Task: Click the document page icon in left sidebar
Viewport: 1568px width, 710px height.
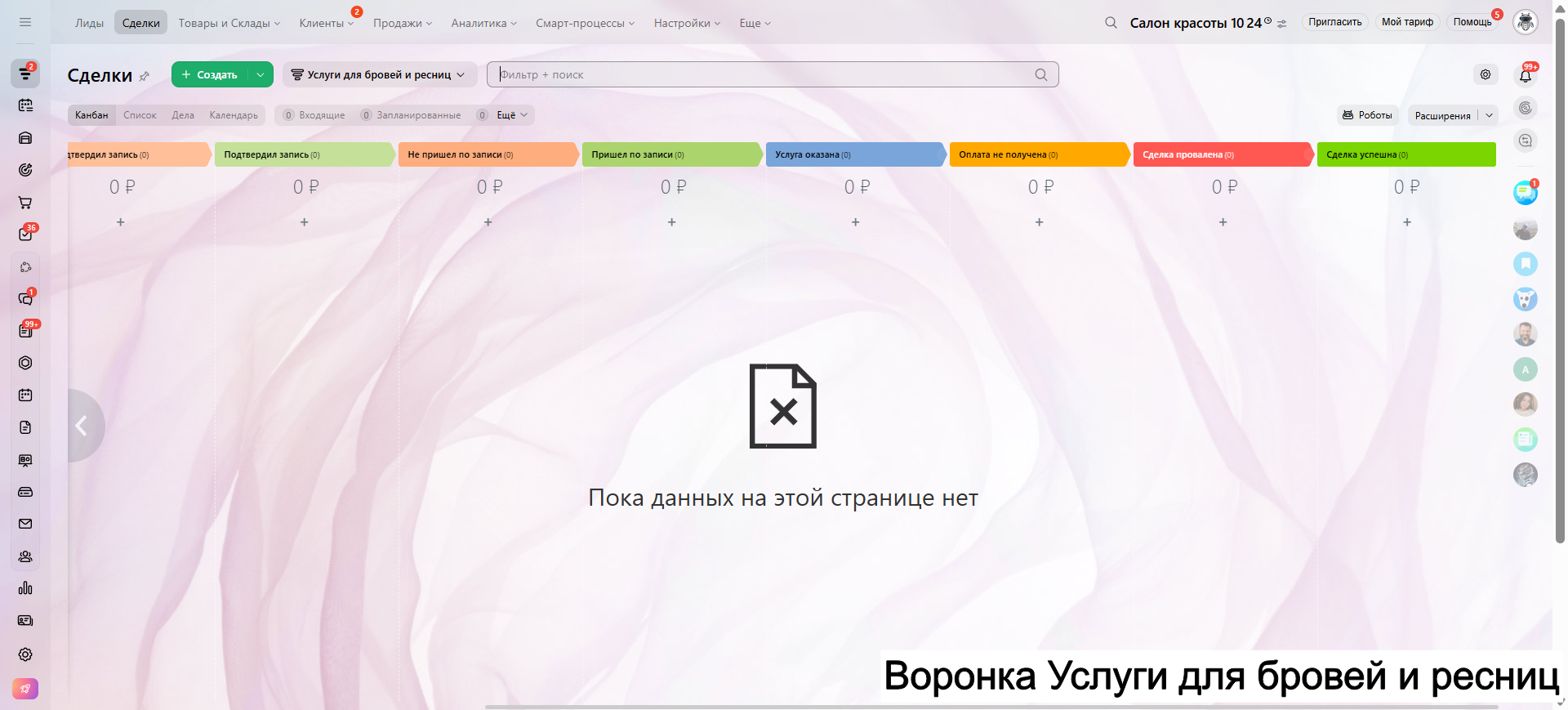Action: [25, 427]
